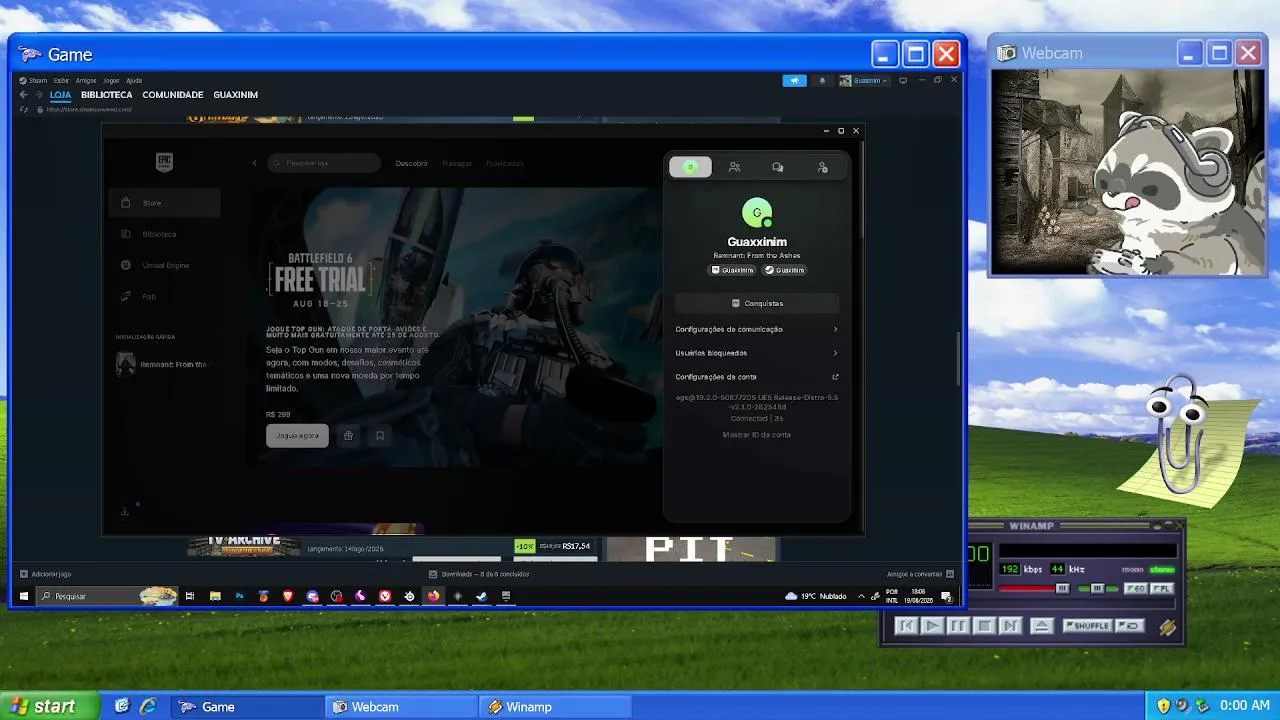
Task: Click the Steam back arrow
Action: 24,95
